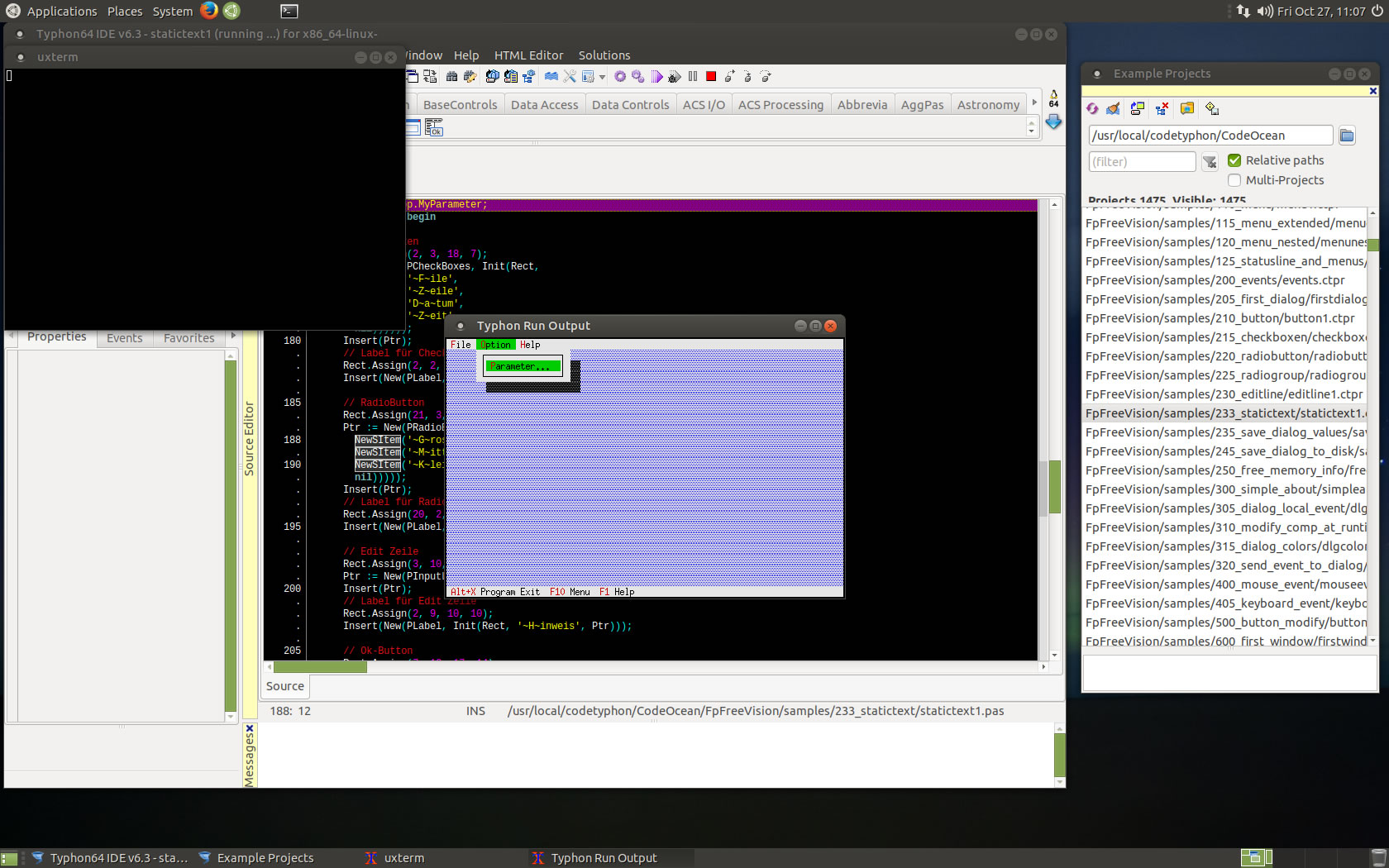Click the Show Desktop icon in the bottom panel
This screenshot has height=868, width=1389.
point(8,858)
